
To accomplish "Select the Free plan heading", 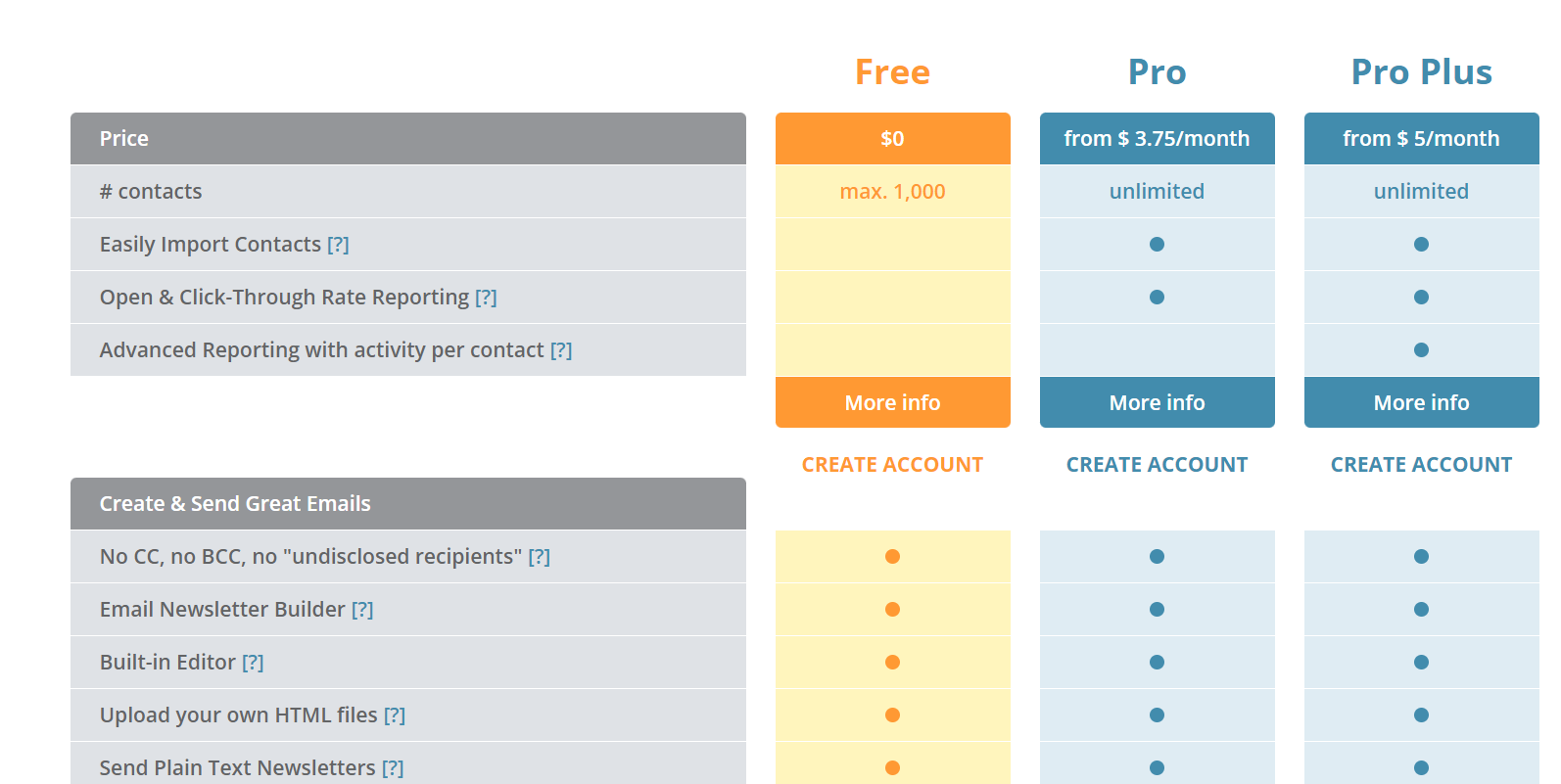I will pos(893,72).
